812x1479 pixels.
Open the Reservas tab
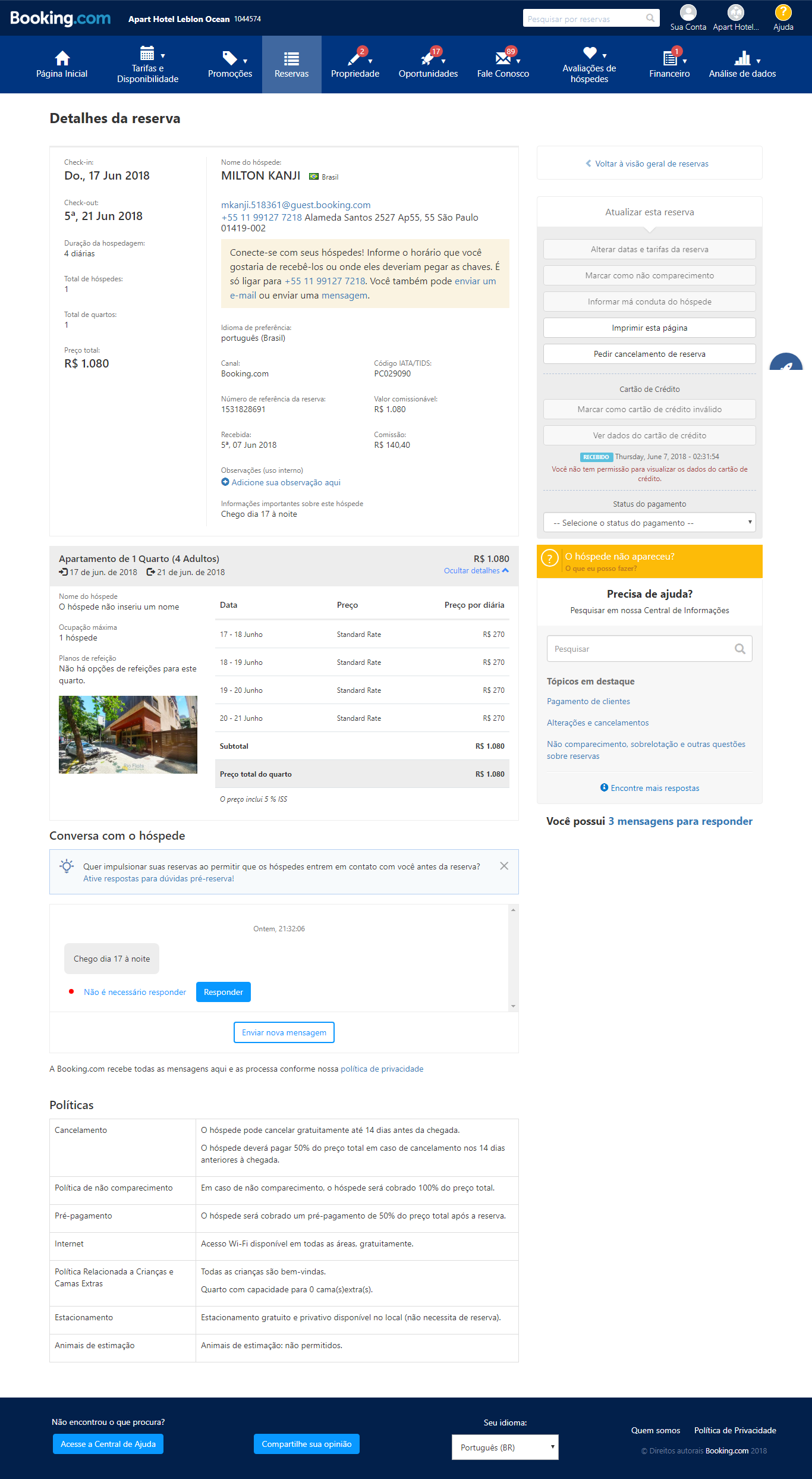click(291, 64)
